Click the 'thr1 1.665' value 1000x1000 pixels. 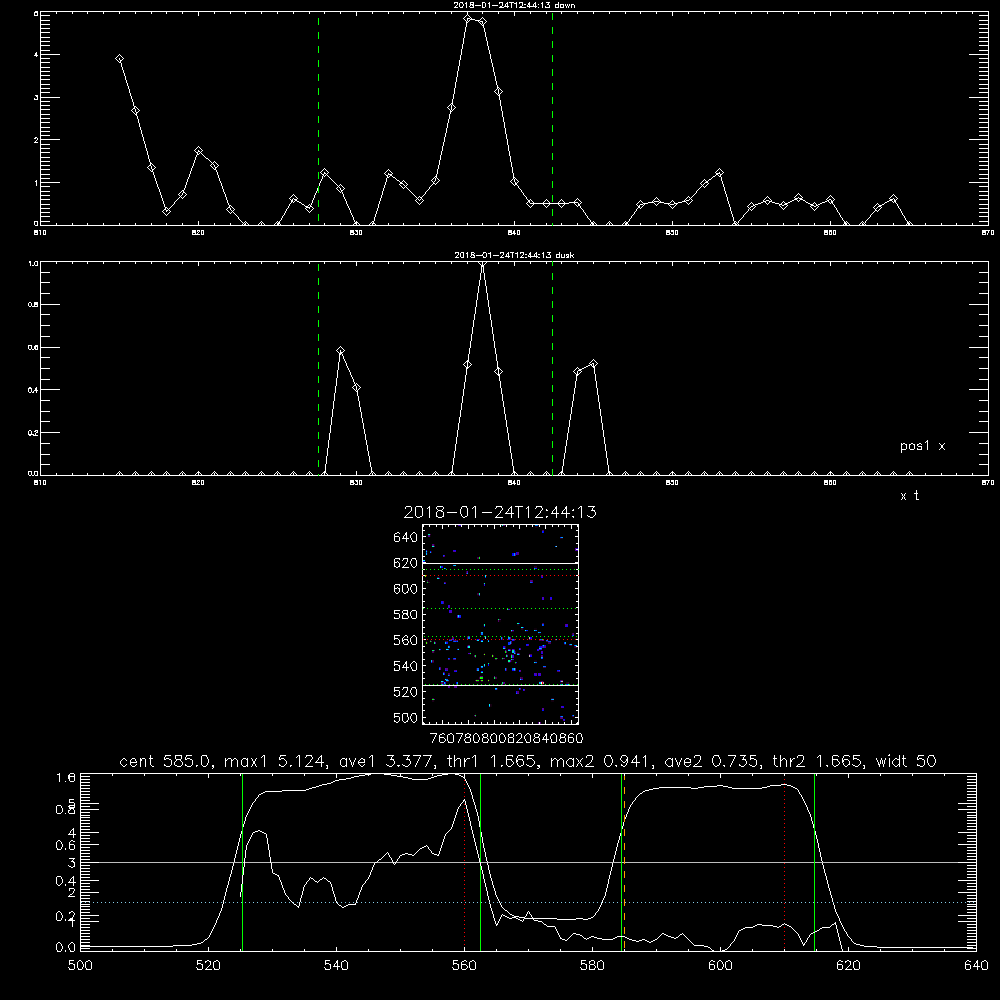point(492,761)
